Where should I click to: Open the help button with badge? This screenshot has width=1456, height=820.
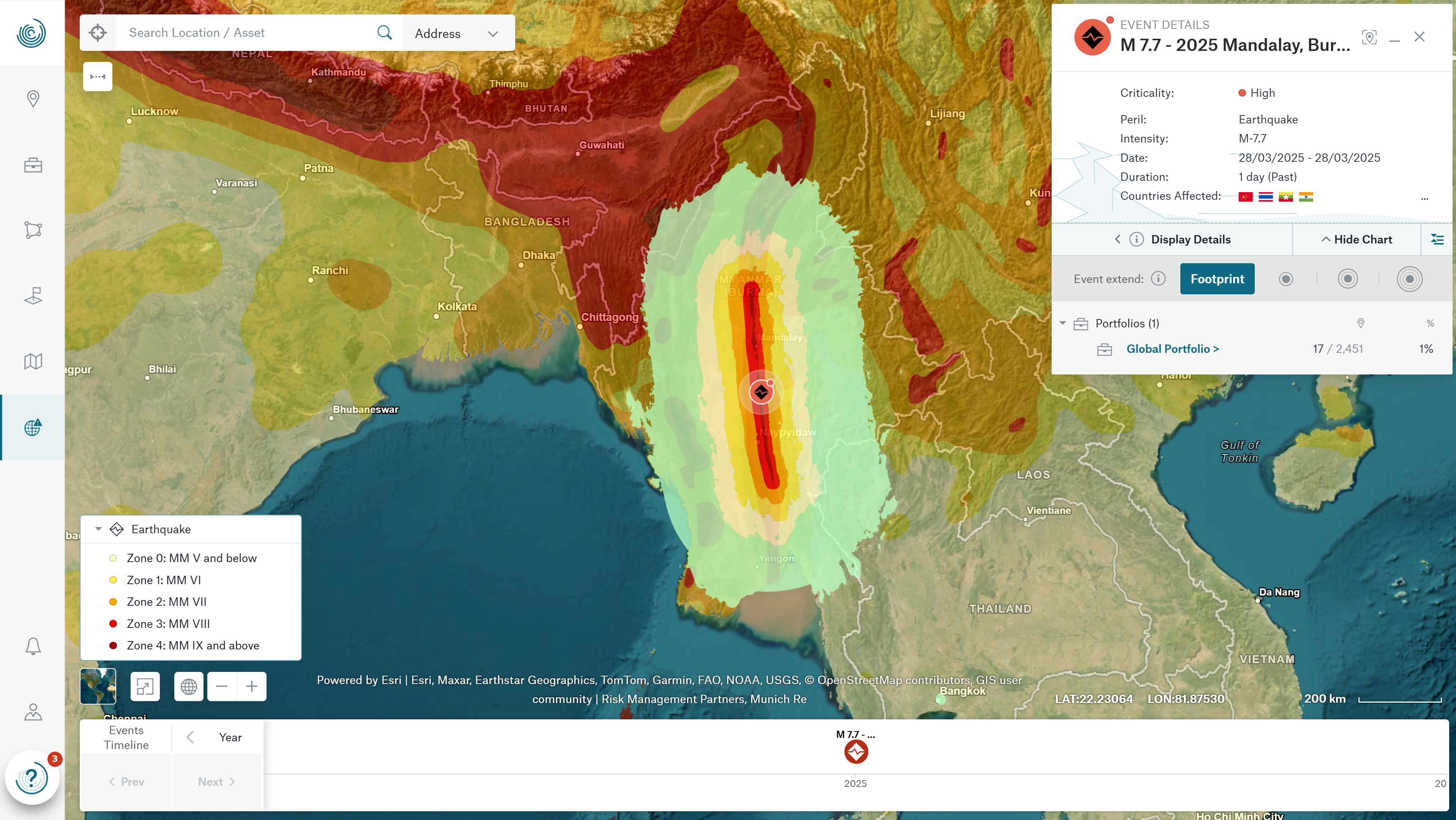(32, 778)
